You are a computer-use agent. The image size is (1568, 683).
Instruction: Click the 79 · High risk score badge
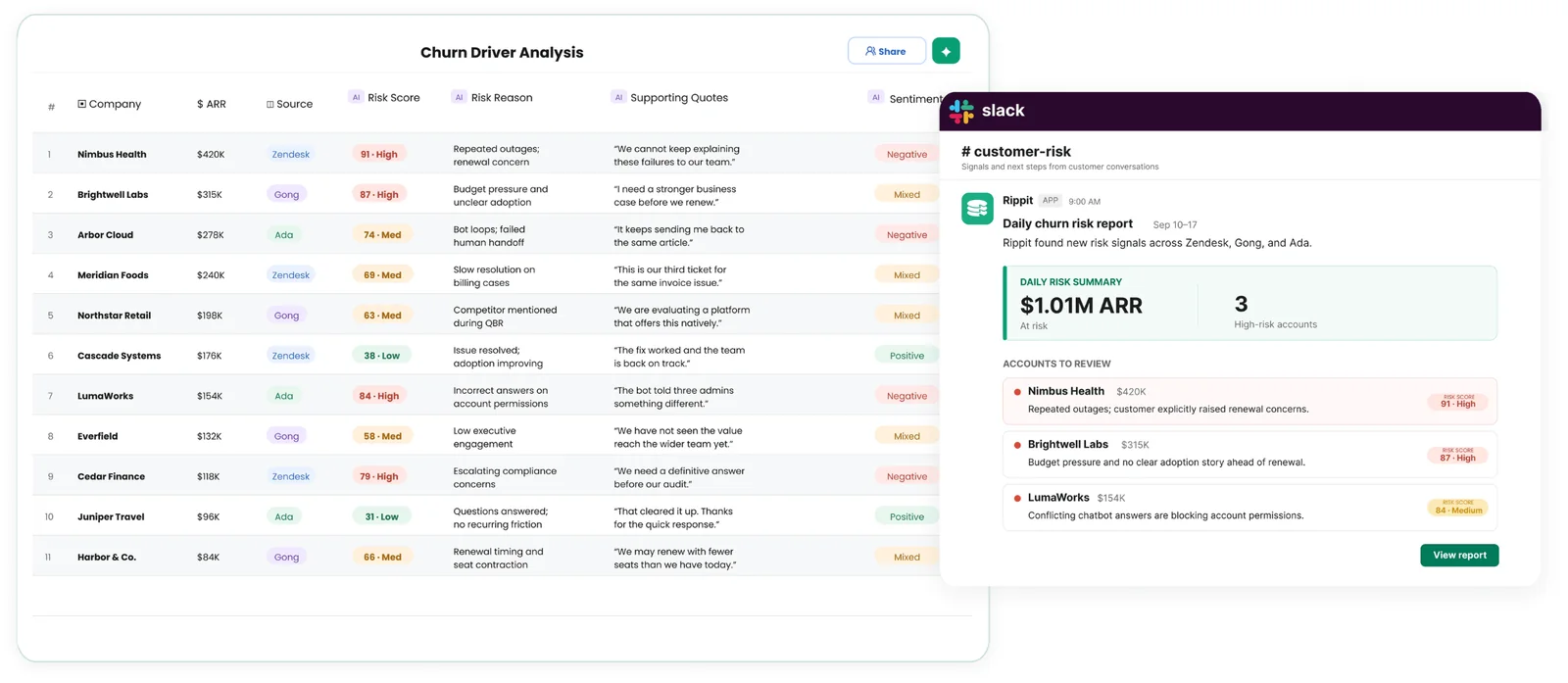tap(379, 476)
